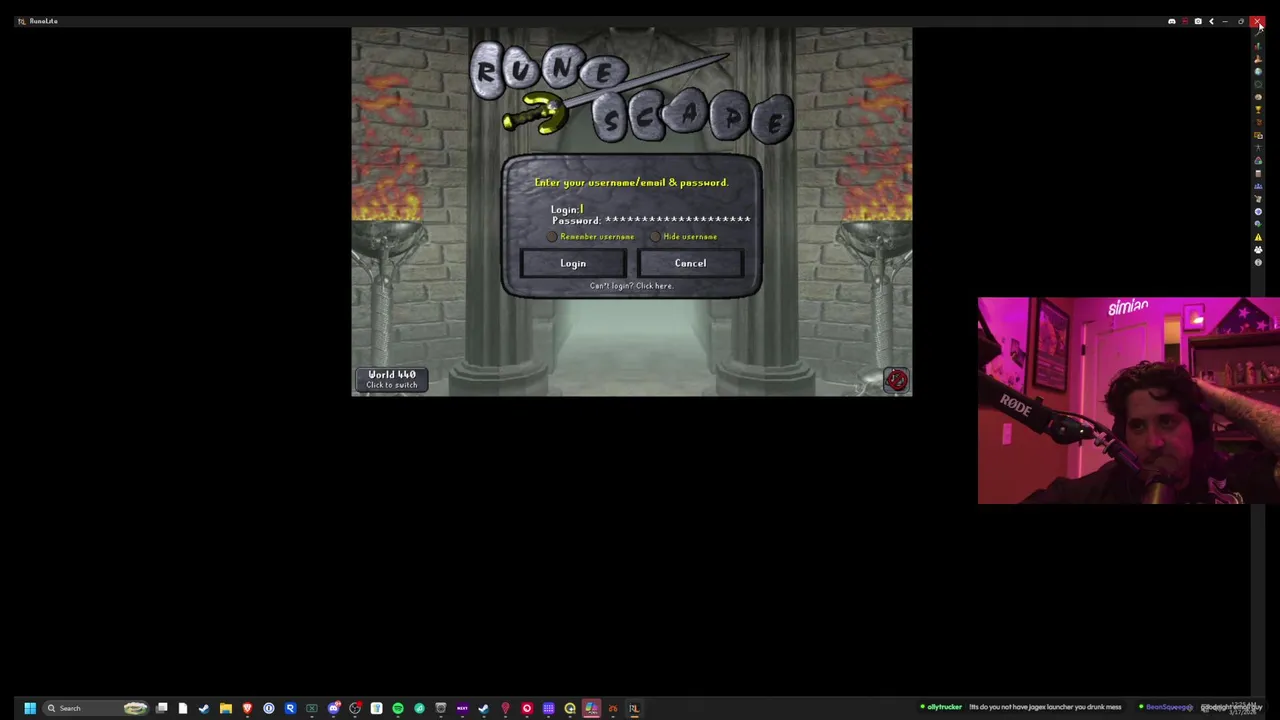Focus the Password field
Image resolution: width=1280 pixels, height=720 pixels.
(651, 220)
